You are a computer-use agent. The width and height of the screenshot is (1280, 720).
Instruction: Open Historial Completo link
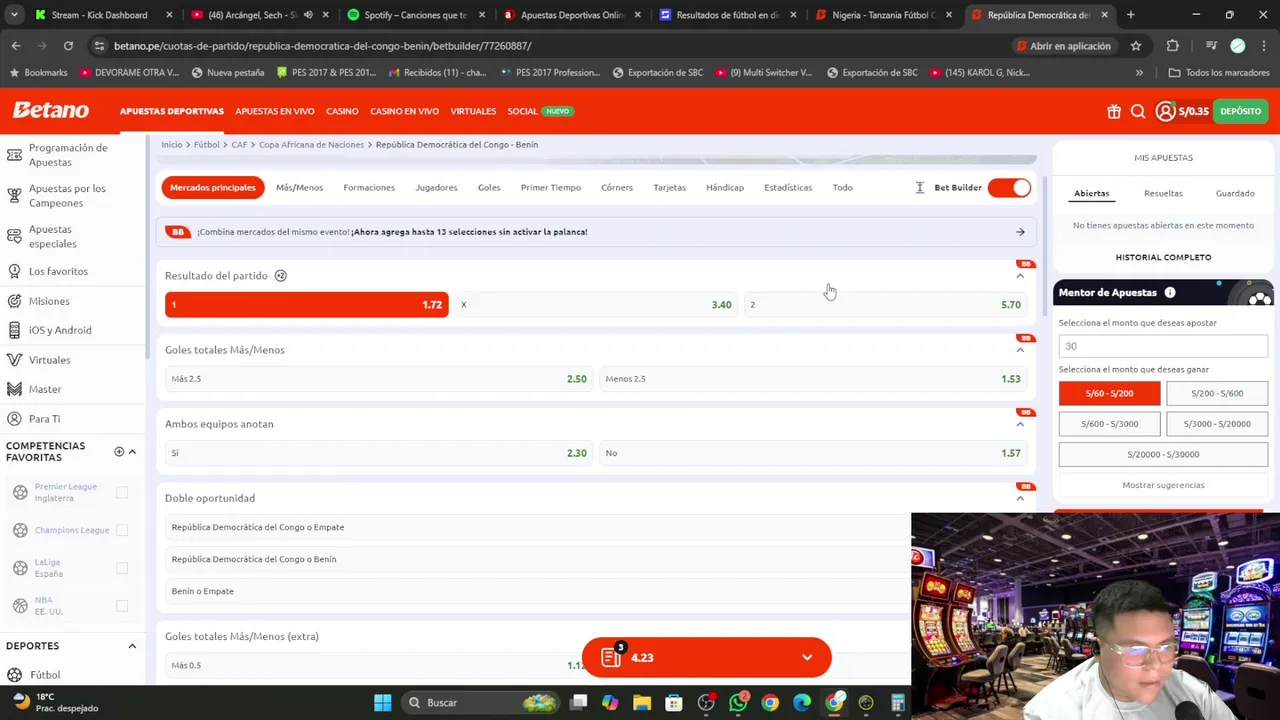(x=1163, y=257)
